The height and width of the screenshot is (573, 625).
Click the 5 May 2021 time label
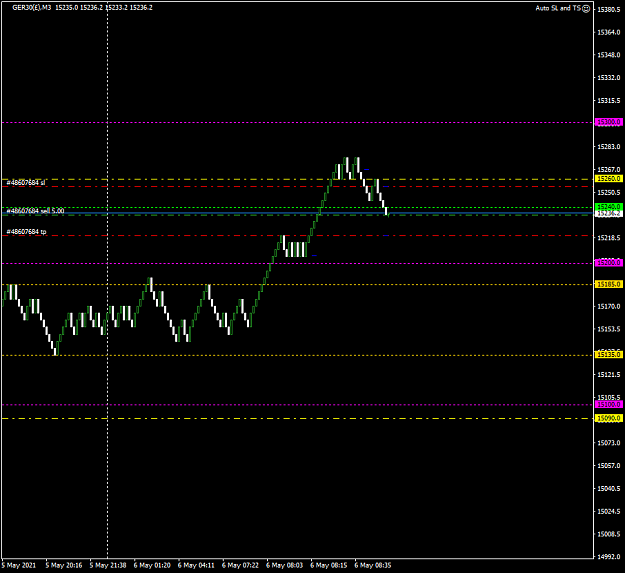coord(19,565)
